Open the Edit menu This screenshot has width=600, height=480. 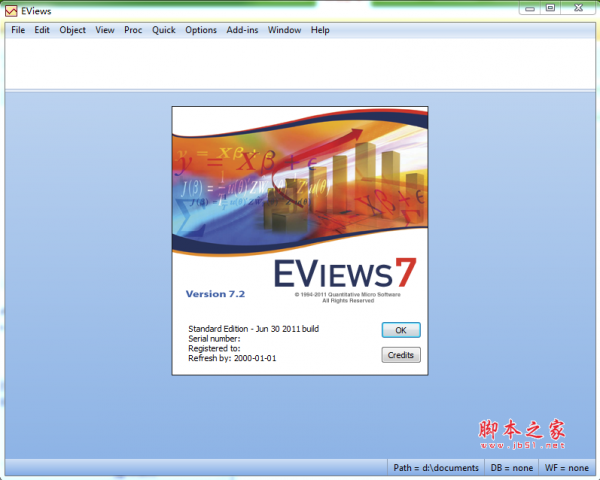(42, 30)
